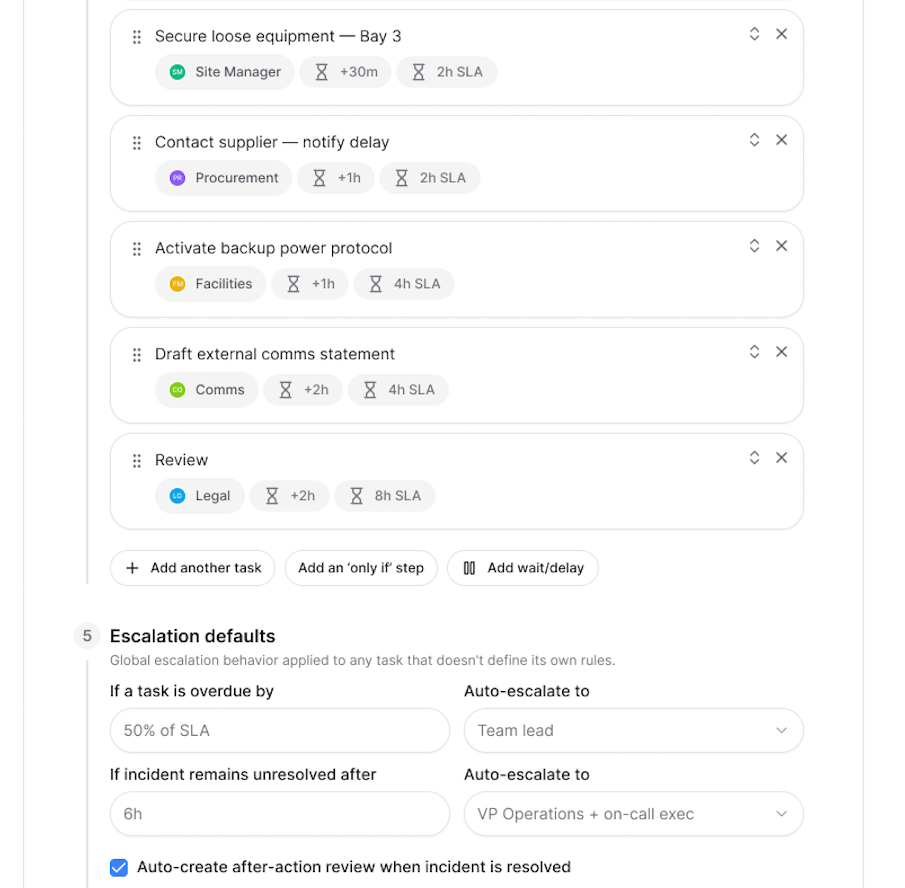Open the 4h SLA chip on Comms task
Screen dimensions: 905x888
click(399, 390)
